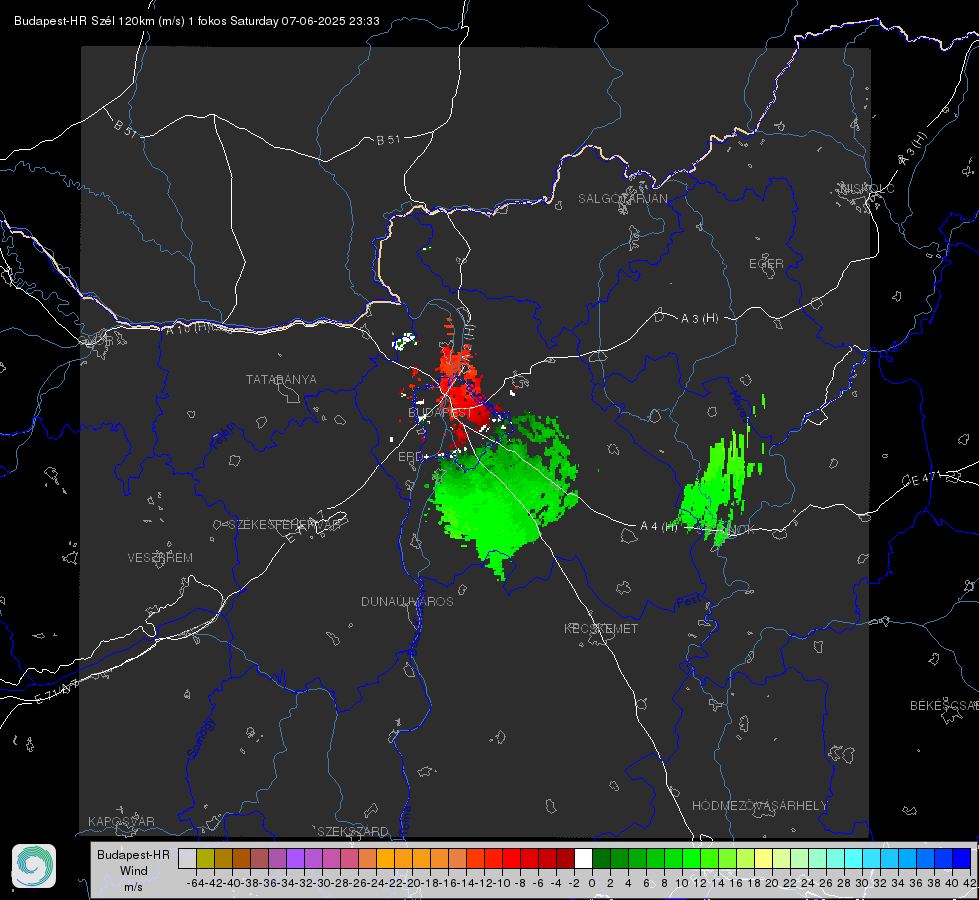
Task: Click the white zero-velocity swatch in the legend
Action: (x=583, y=858)
